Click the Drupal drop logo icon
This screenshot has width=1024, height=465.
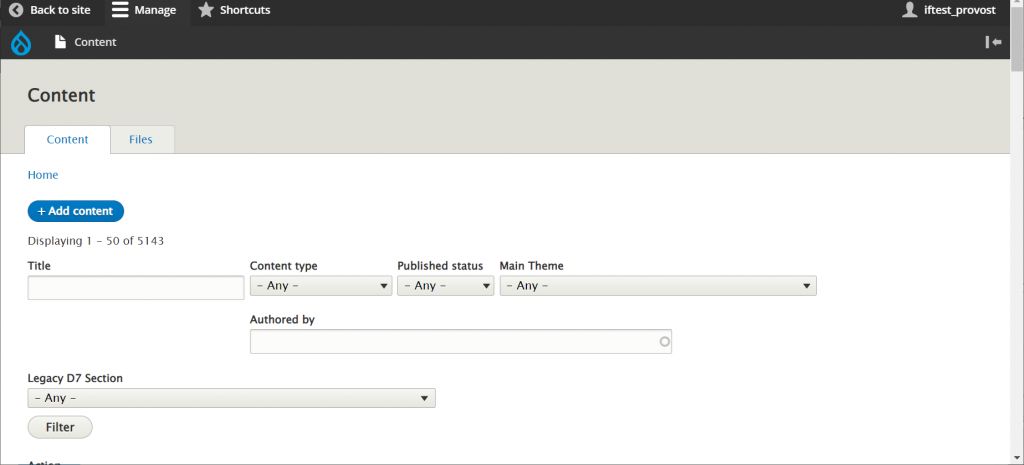pos(21,43)
